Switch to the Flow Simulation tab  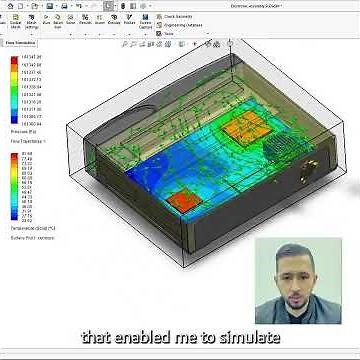point(19,43)
